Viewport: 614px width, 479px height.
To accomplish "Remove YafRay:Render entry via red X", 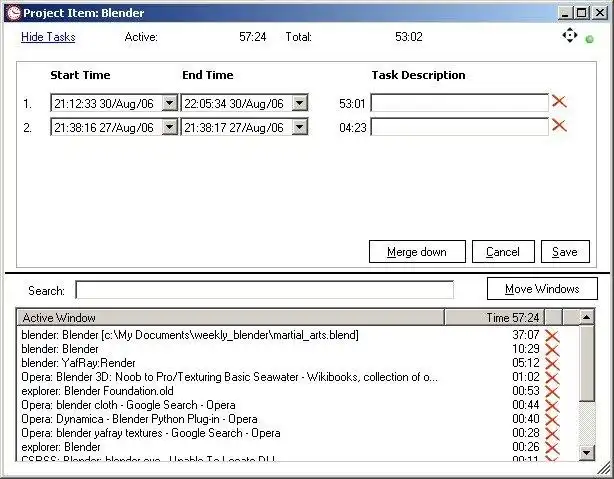I will pyautogui.click(x=552, y=364).
